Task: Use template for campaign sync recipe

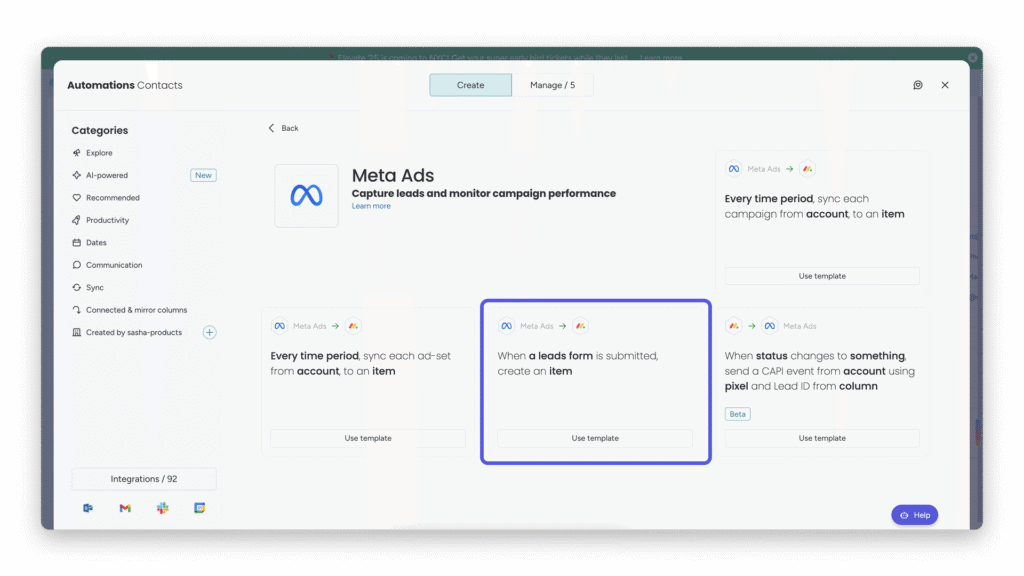Action: (x=822, y=276)
